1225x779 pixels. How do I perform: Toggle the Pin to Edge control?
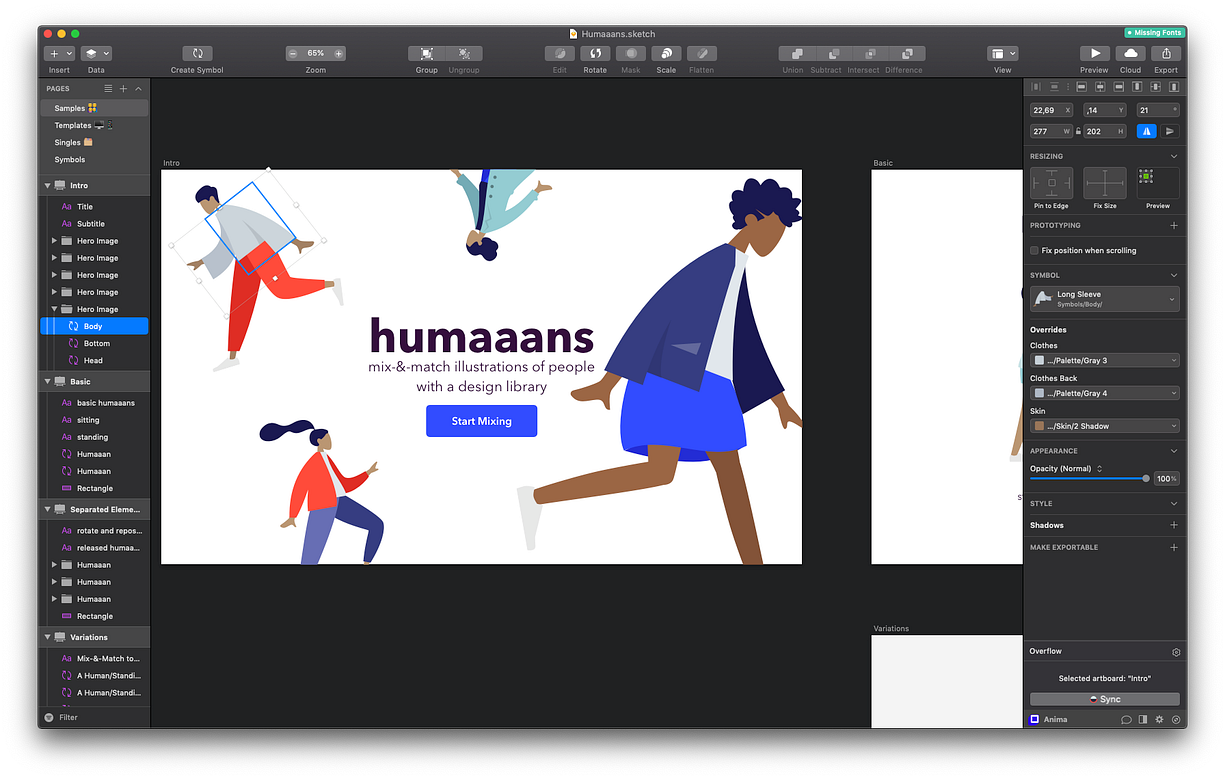[1051, 183]
